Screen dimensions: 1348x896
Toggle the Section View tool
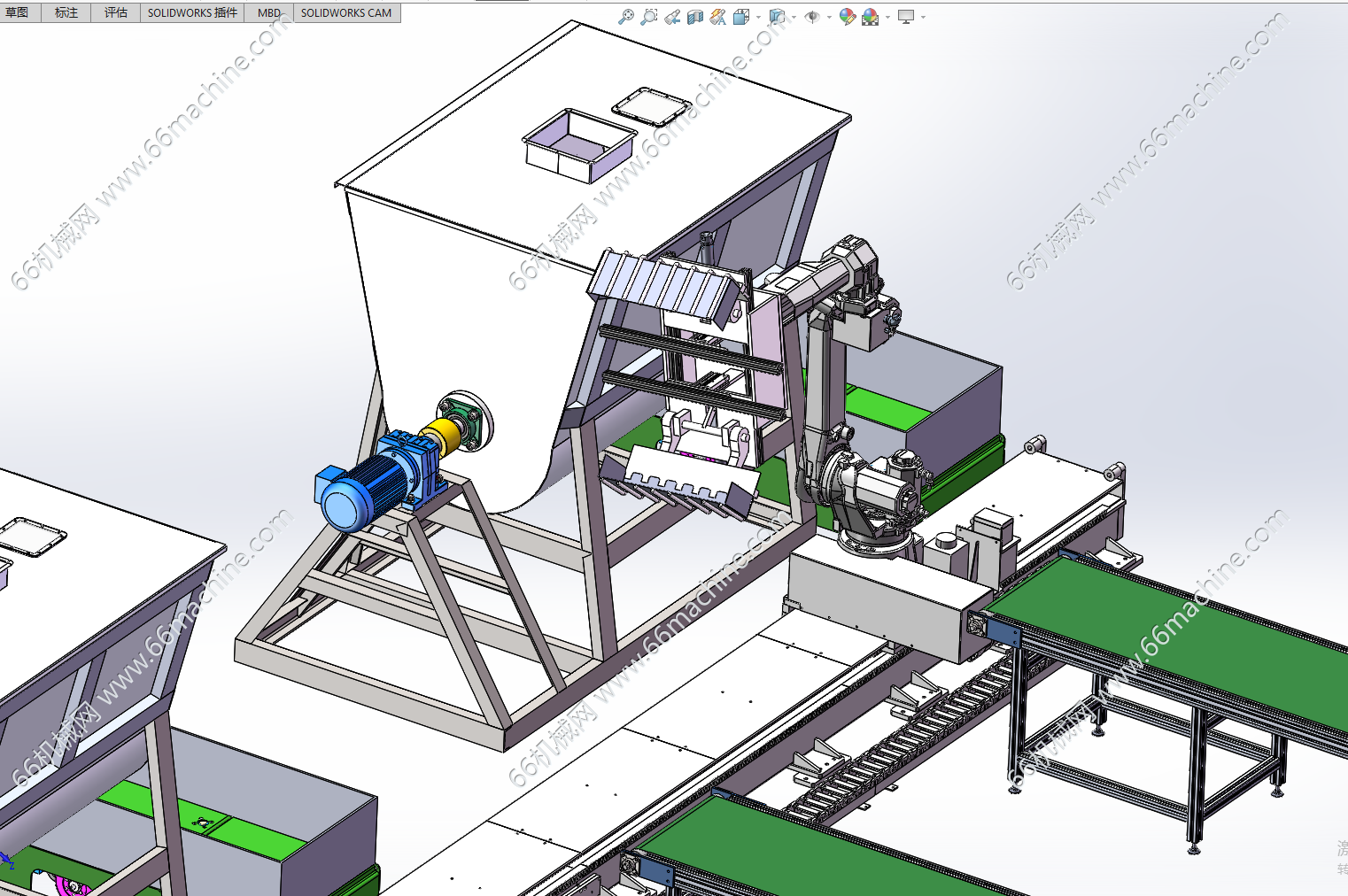tap(695, 17)
